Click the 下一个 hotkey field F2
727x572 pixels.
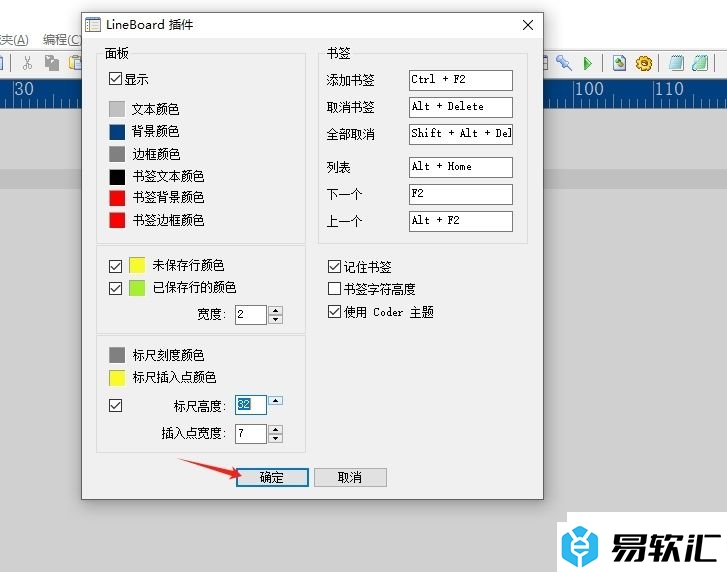point(461,194)
